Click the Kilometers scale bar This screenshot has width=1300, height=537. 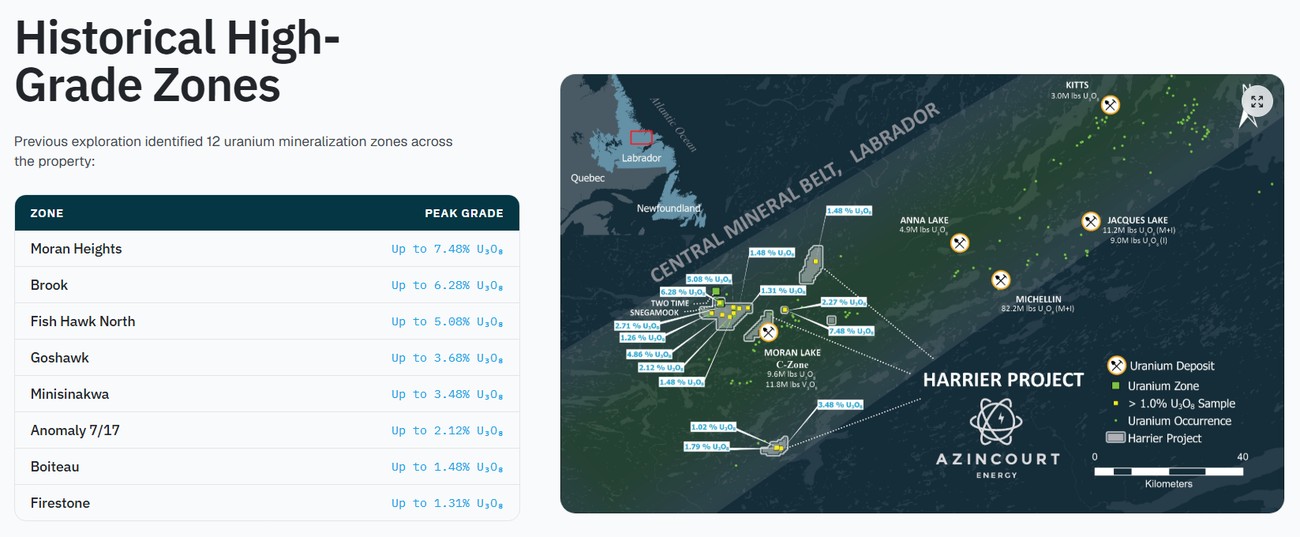click(1168, 470)
